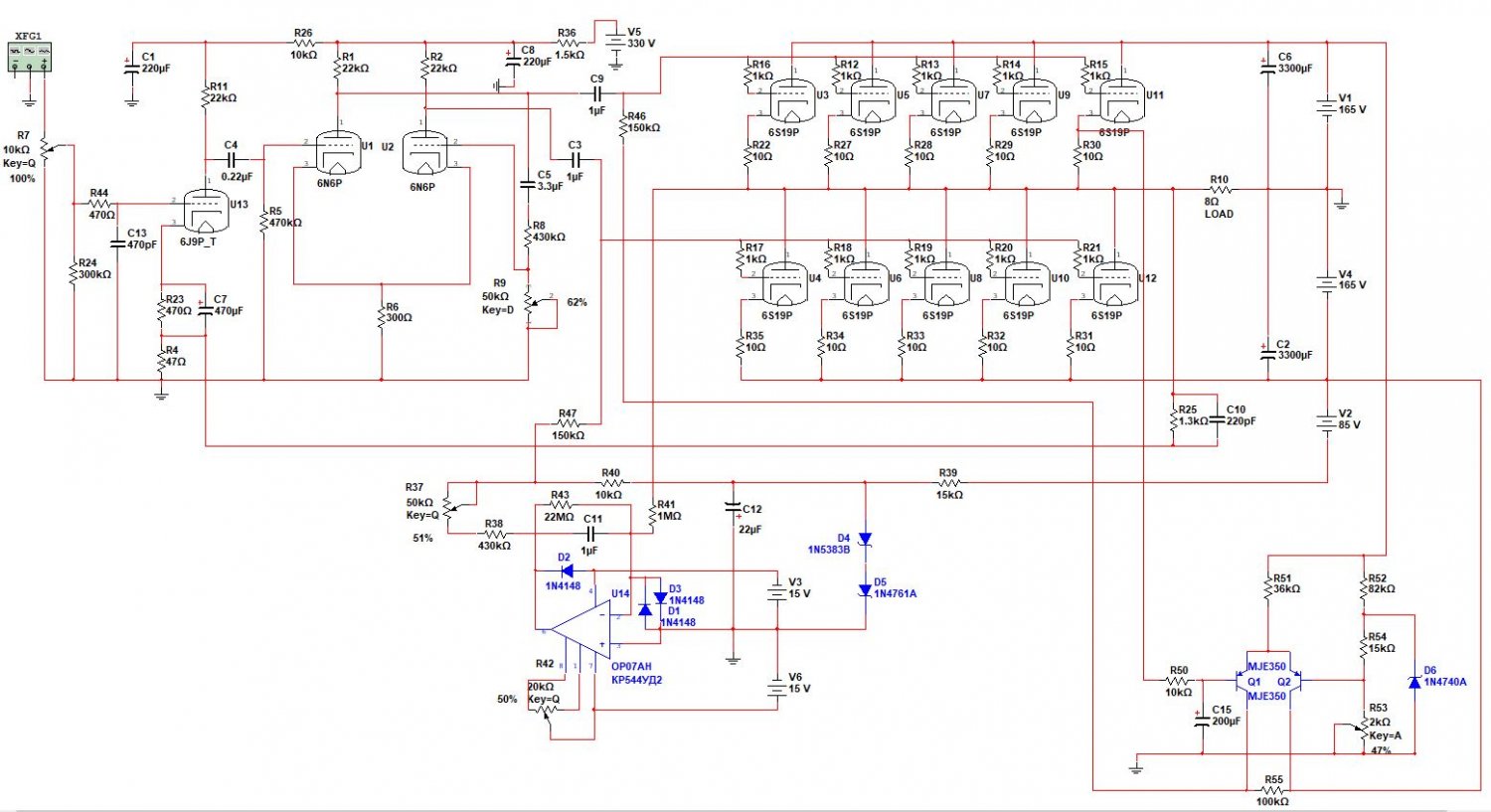This screenshot has width=1491, height=812.
Task: Click the R26 10kΩ label
Action: pyautogui.click(x=303, y=44)
